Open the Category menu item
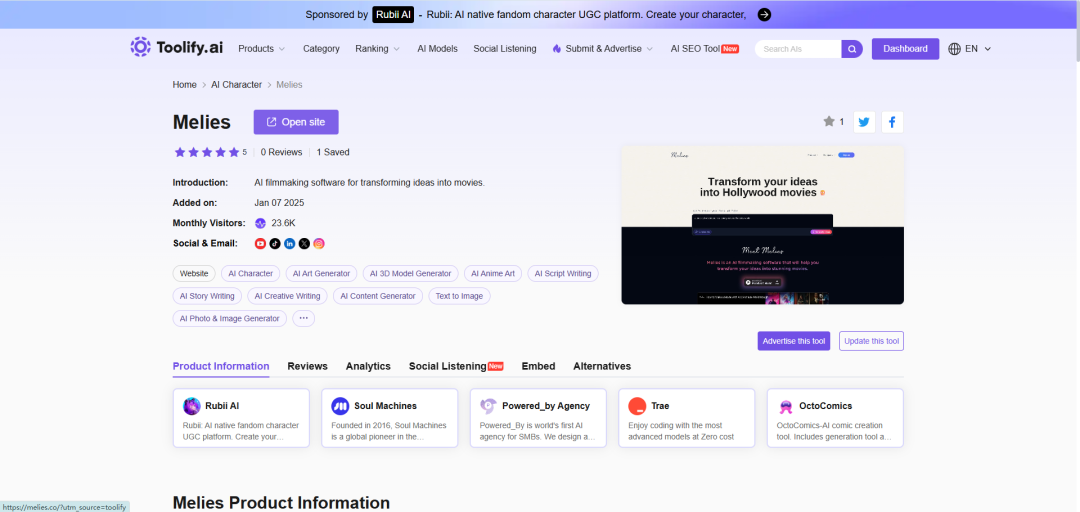Screen dimensions: 1080x512 (321, 49)
